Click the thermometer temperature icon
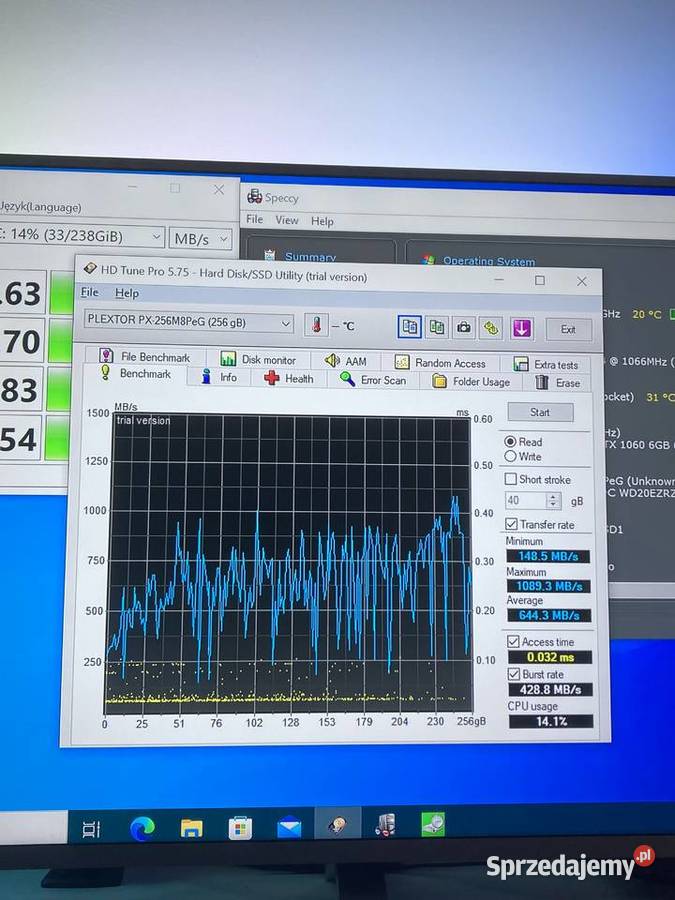The width and height of the screenshot is (675, 900). point(316,325)
